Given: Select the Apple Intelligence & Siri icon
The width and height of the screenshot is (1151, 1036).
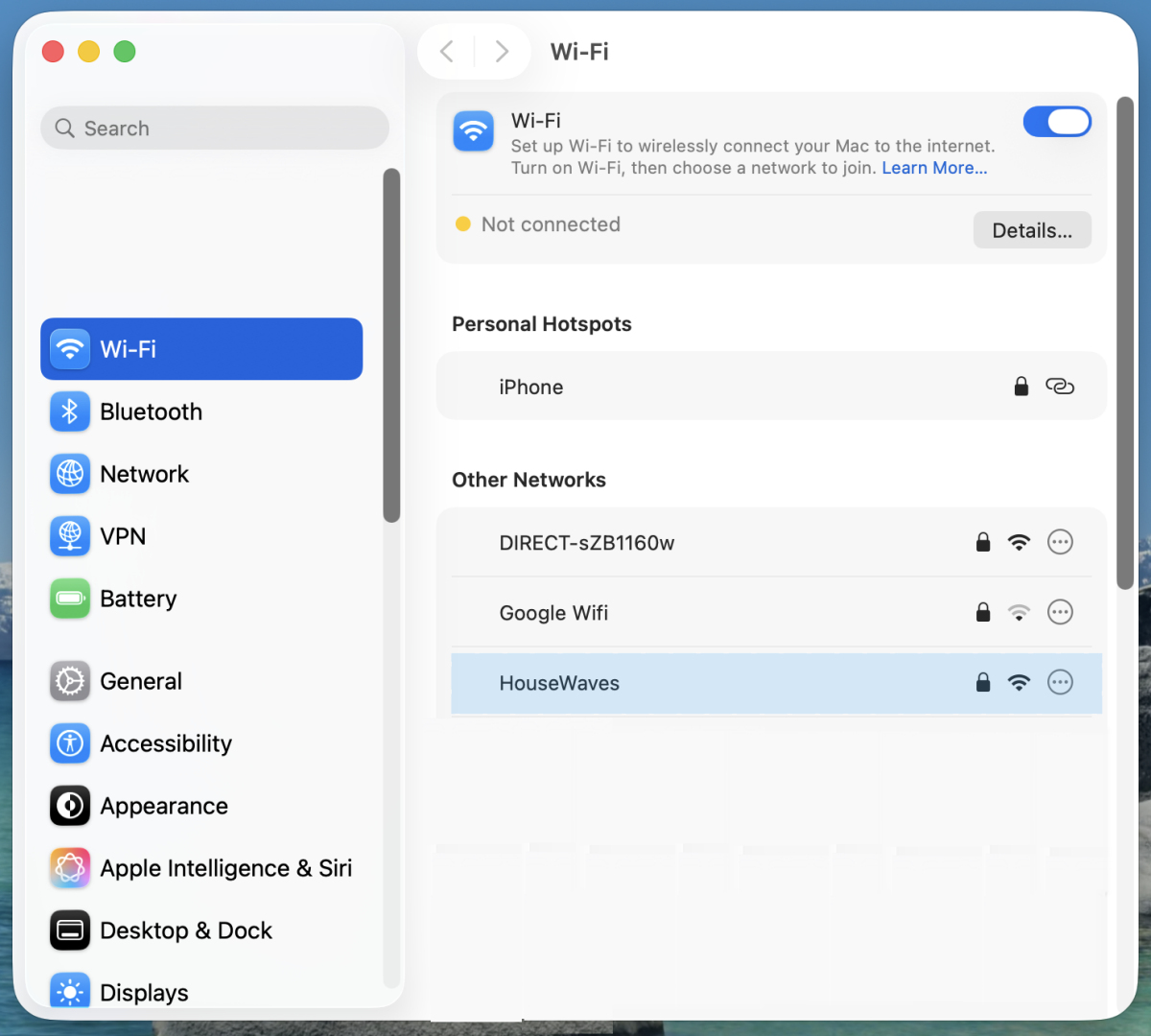Looking at the screenshot, I should pyautogui.click(x=69, y=868).
